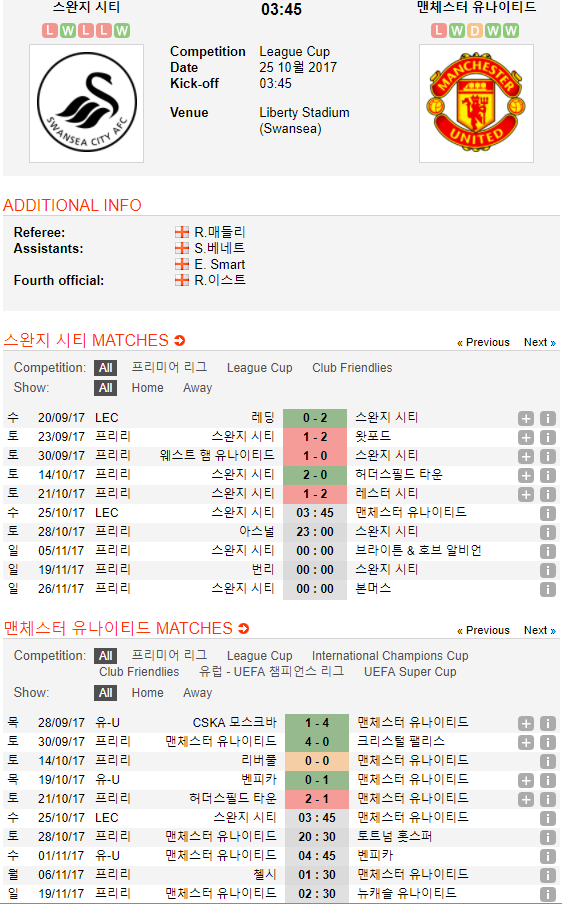Image resolution: width=562 pixels, height=904 pixels.
Task: Select Away filter in Swansea matches
Action: click(198, 388)
